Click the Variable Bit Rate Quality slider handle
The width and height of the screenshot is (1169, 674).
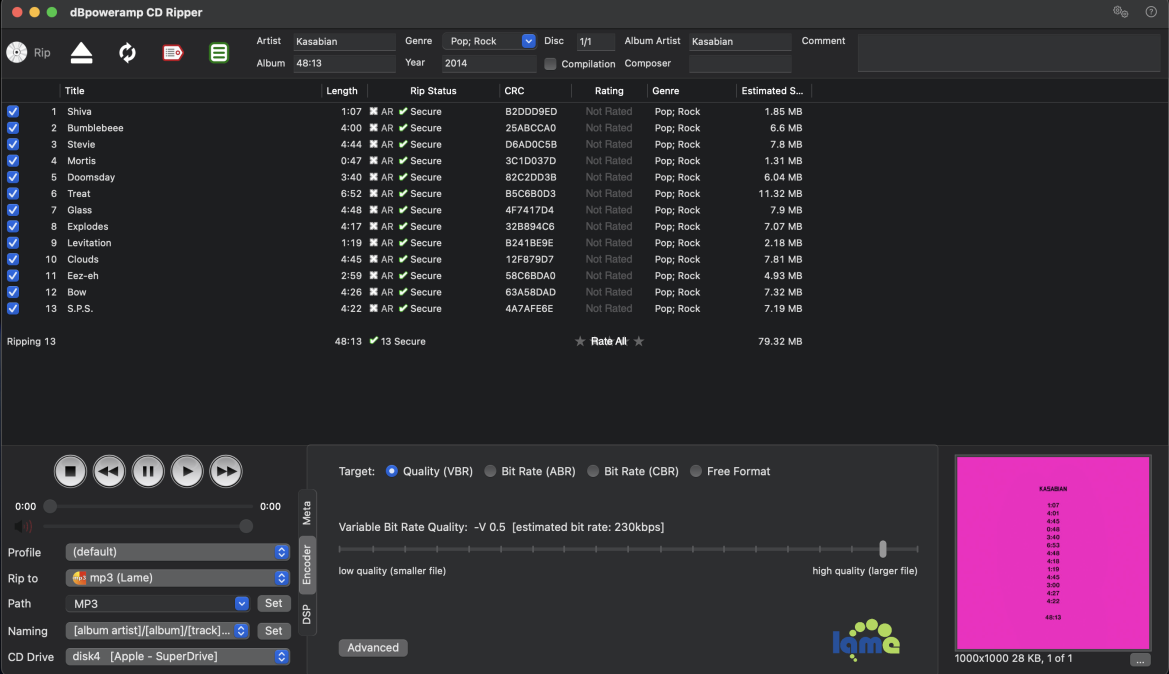[883, 549]
